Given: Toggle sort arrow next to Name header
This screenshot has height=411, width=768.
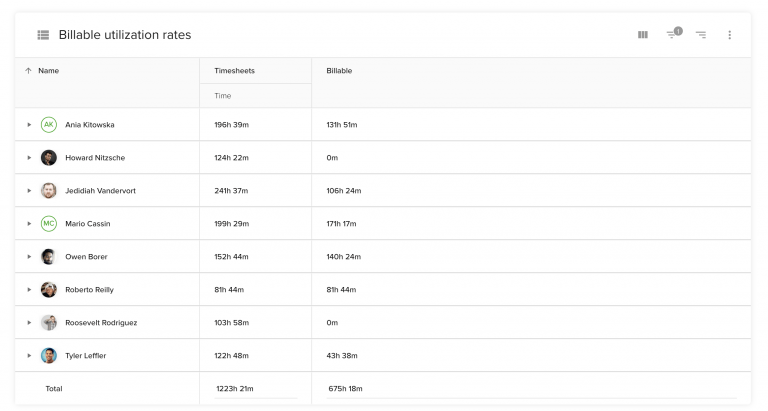Looking at the screenshot, I should (x=28, y=71).
